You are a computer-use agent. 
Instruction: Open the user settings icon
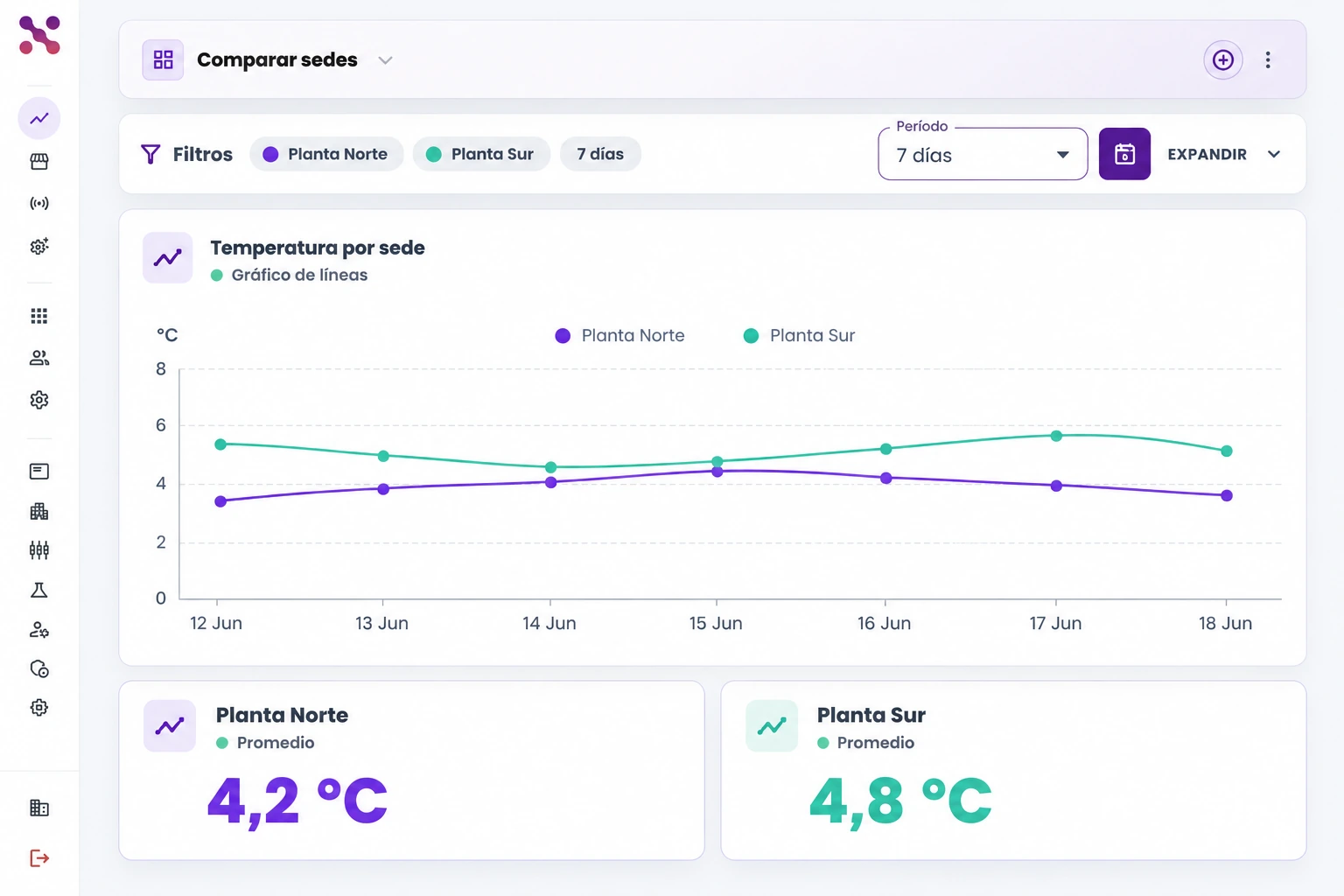39,629
